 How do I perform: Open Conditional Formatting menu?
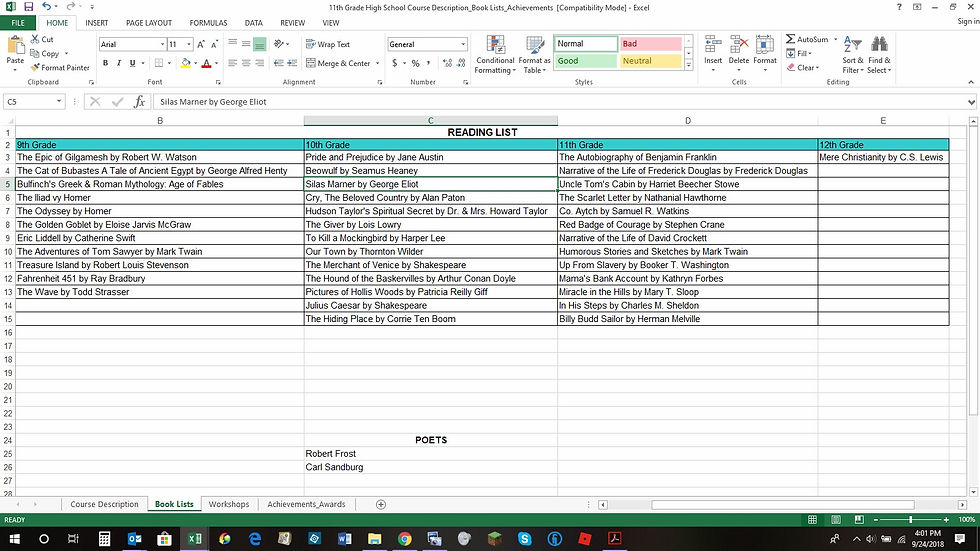coord(495,54)
